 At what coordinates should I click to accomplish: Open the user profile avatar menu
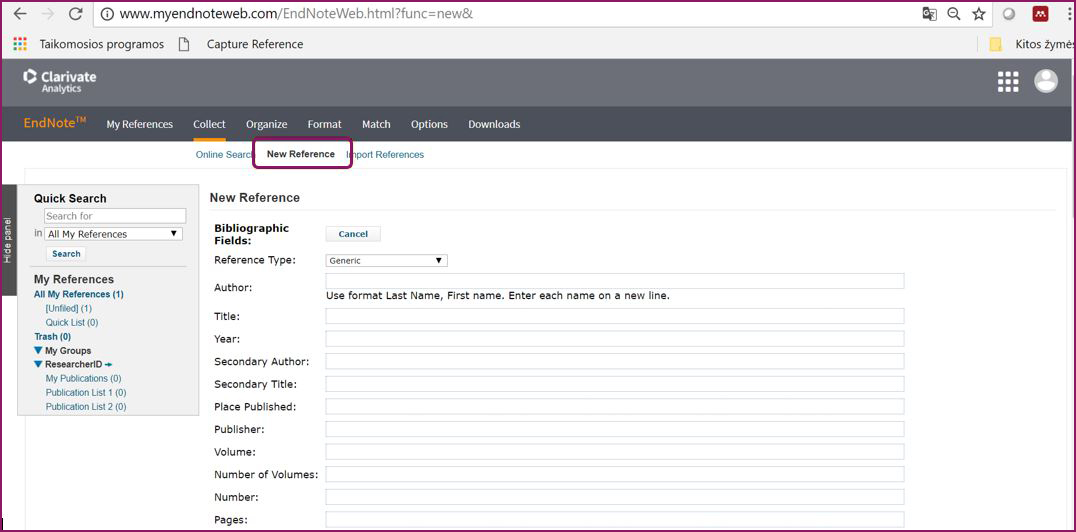[1046, 82]
